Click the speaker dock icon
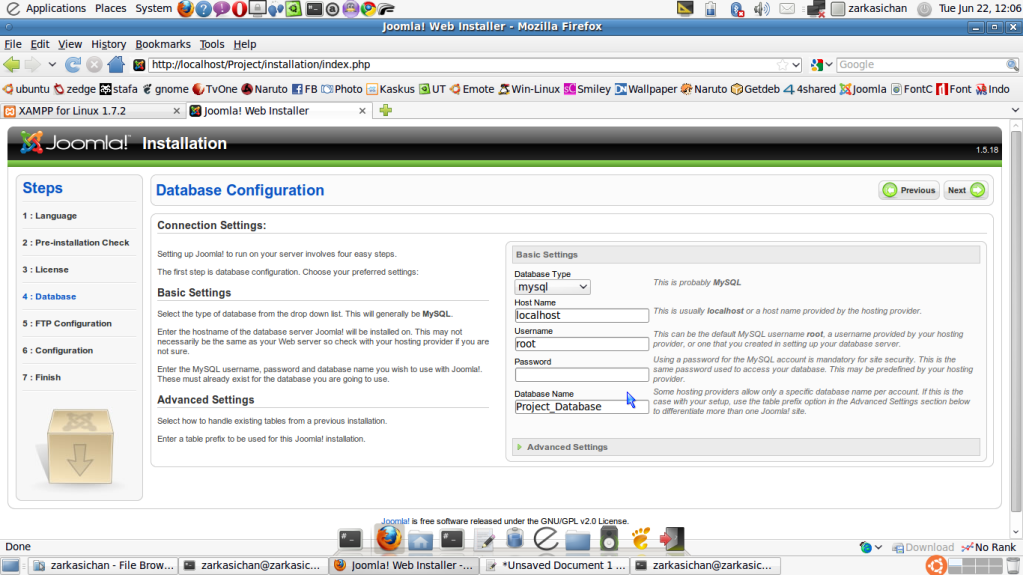The height and width of the screenshot is (575, 1023). pyautogui.click(x=609, y=539)
